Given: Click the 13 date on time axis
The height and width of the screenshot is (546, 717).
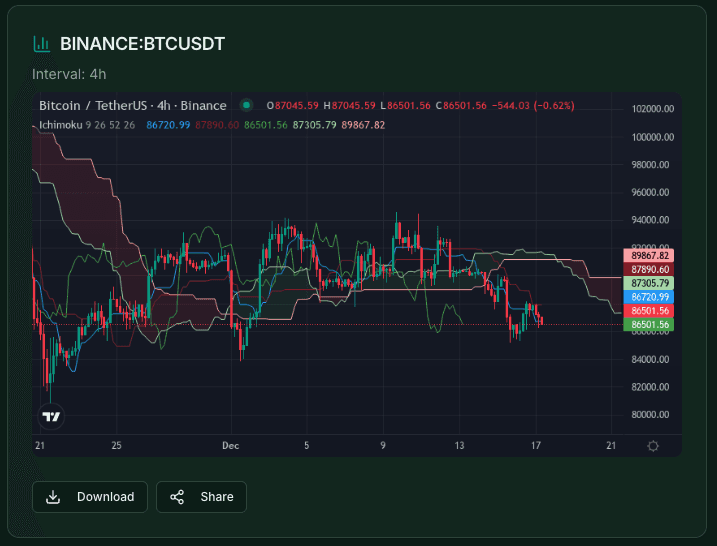Looking at the screenshot, I should (x=459, y=445).
